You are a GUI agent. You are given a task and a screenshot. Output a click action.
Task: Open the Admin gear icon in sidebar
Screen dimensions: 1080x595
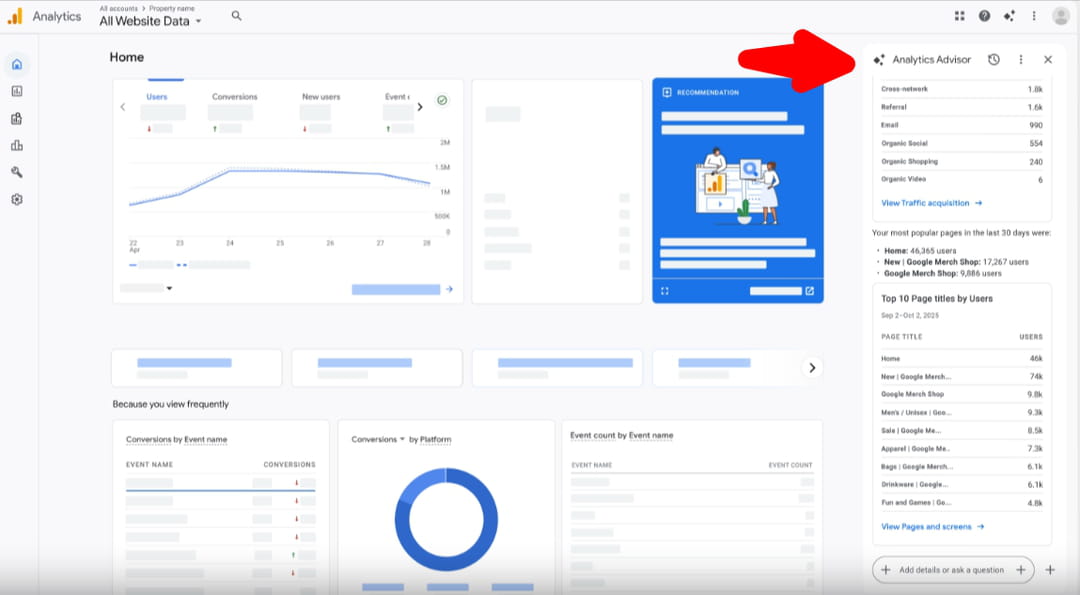click(17, 199)
